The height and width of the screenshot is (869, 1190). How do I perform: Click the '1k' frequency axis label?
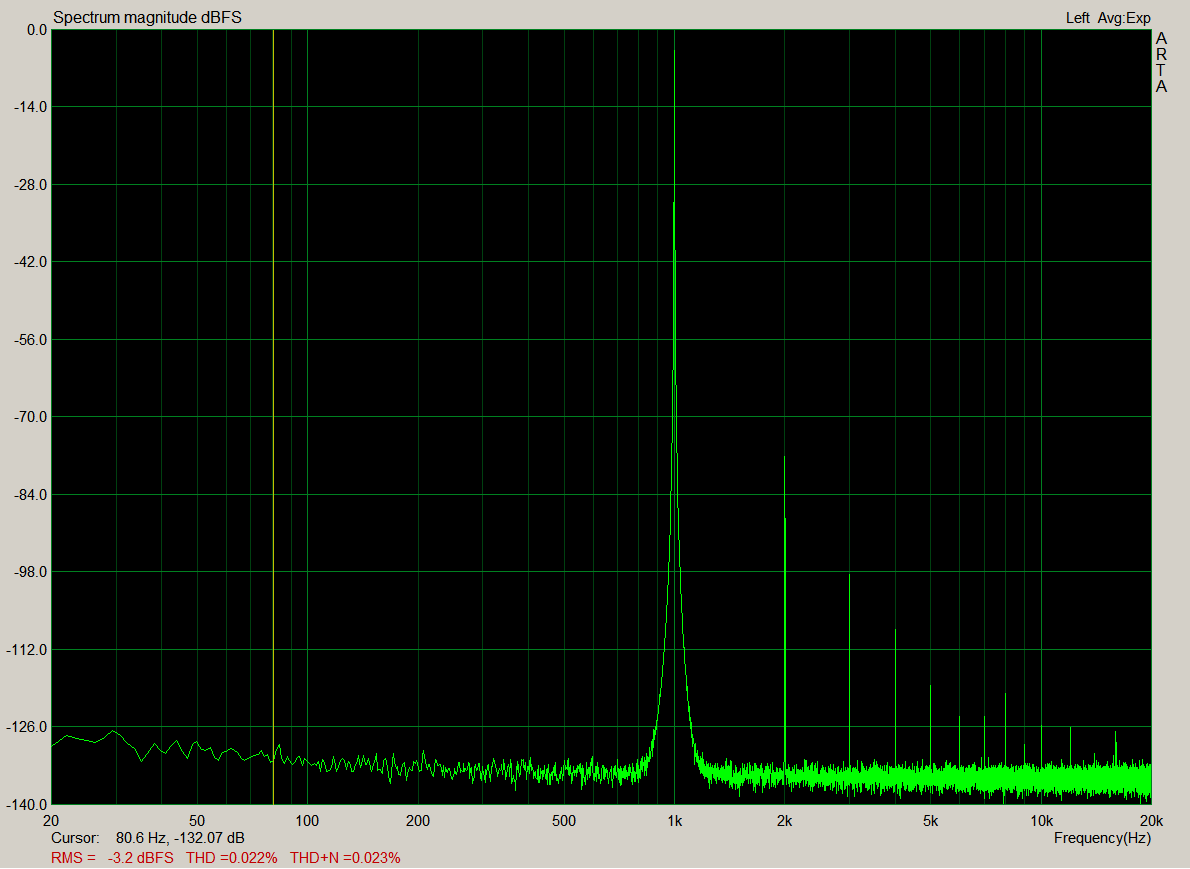click(675, 820)
